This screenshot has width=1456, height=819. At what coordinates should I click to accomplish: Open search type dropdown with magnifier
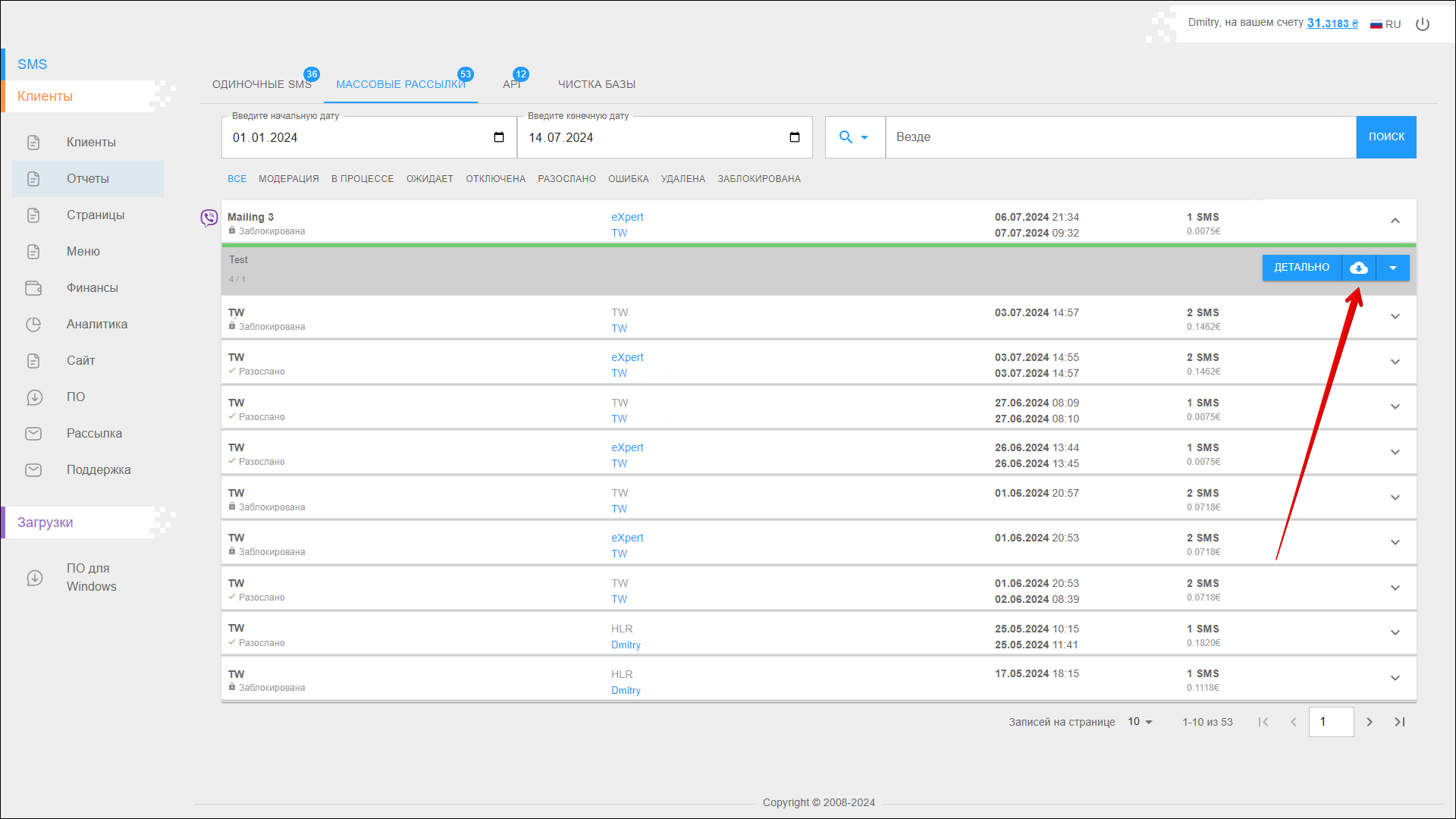point(854,137)
